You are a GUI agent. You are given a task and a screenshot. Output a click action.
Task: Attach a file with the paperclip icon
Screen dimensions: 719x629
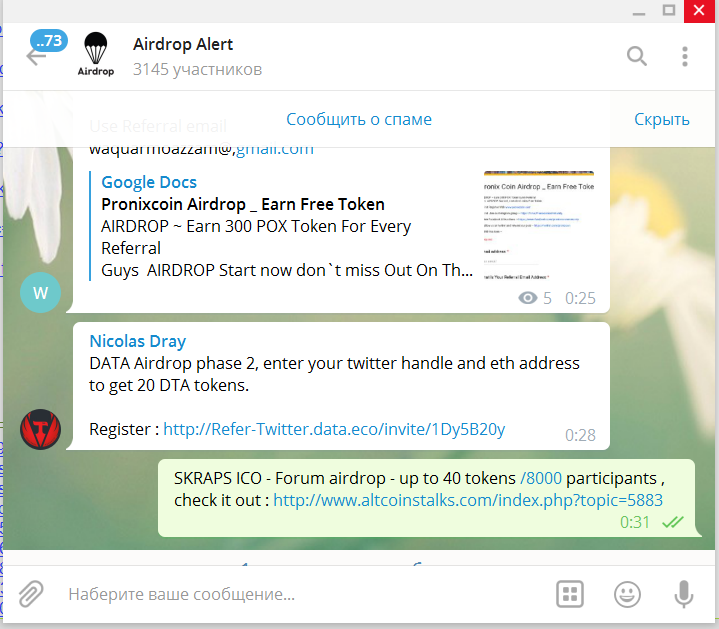point(31,594)
